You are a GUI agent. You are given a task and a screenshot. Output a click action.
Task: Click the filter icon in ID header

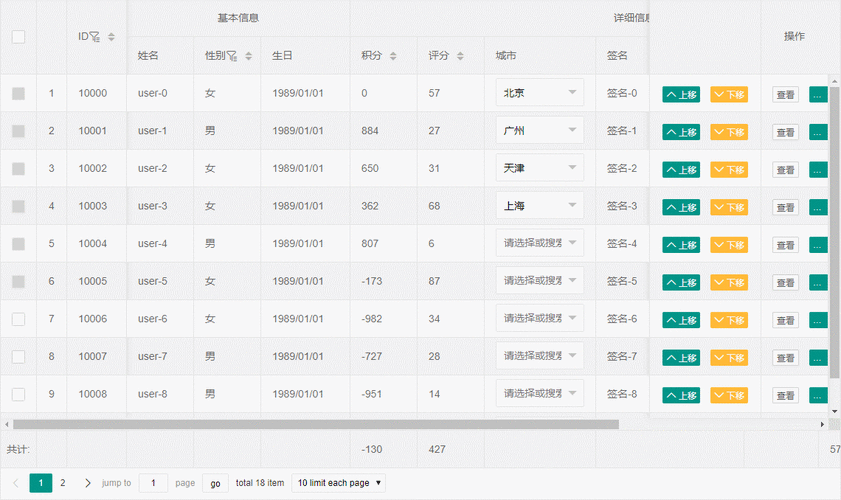[x=95, y=37]
